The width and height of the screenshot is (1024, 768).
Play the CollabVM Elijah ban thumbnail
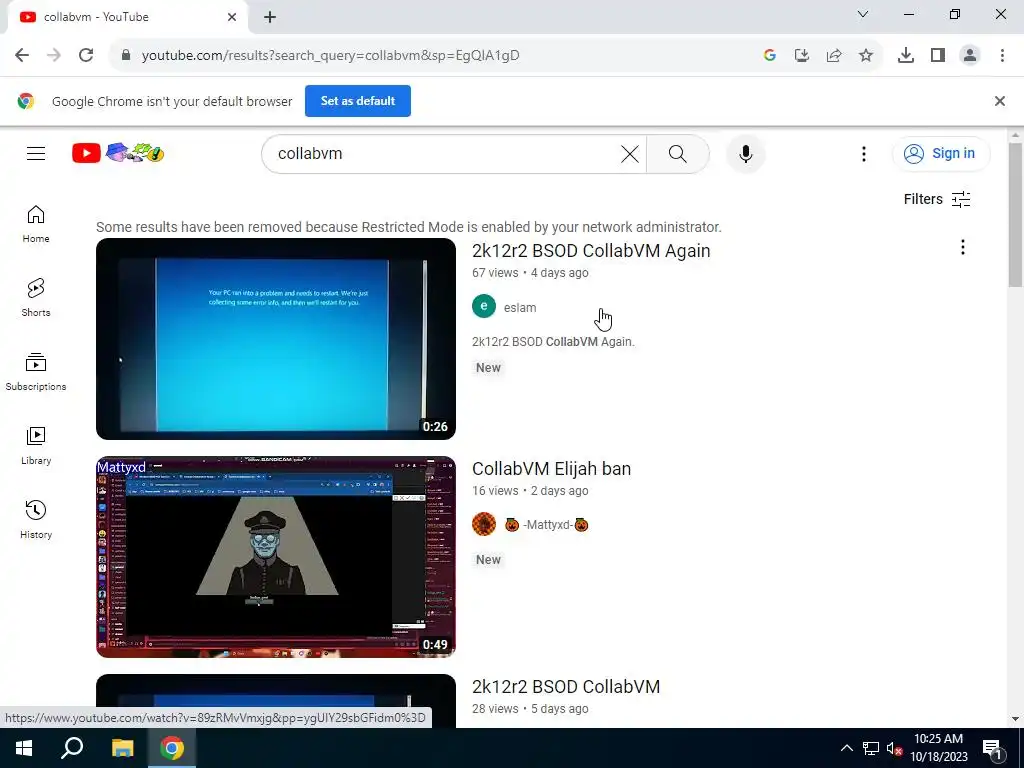(x=276, y=557)
